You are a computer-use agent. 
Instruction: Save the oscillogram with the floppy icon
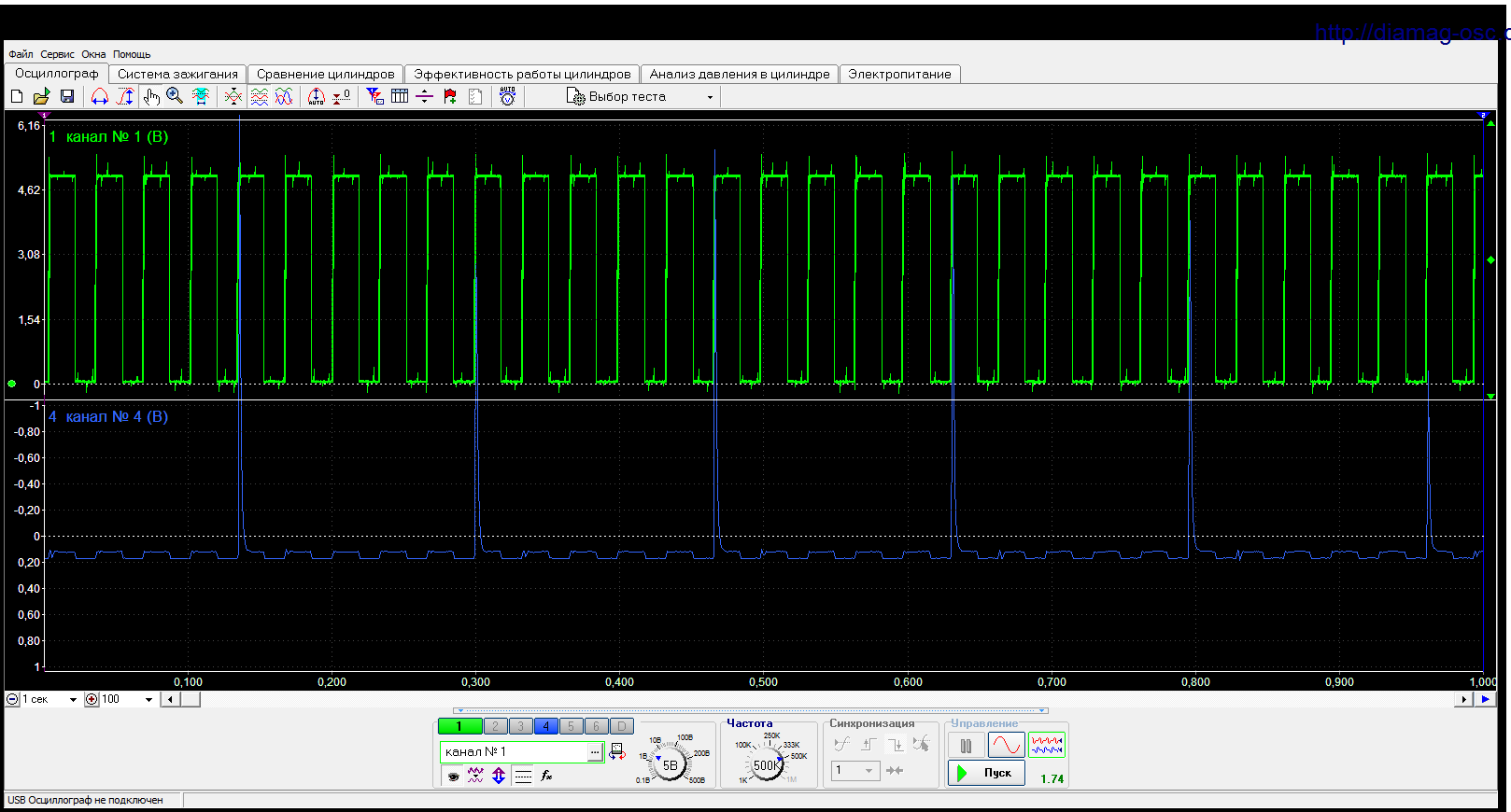click(67, 96)
